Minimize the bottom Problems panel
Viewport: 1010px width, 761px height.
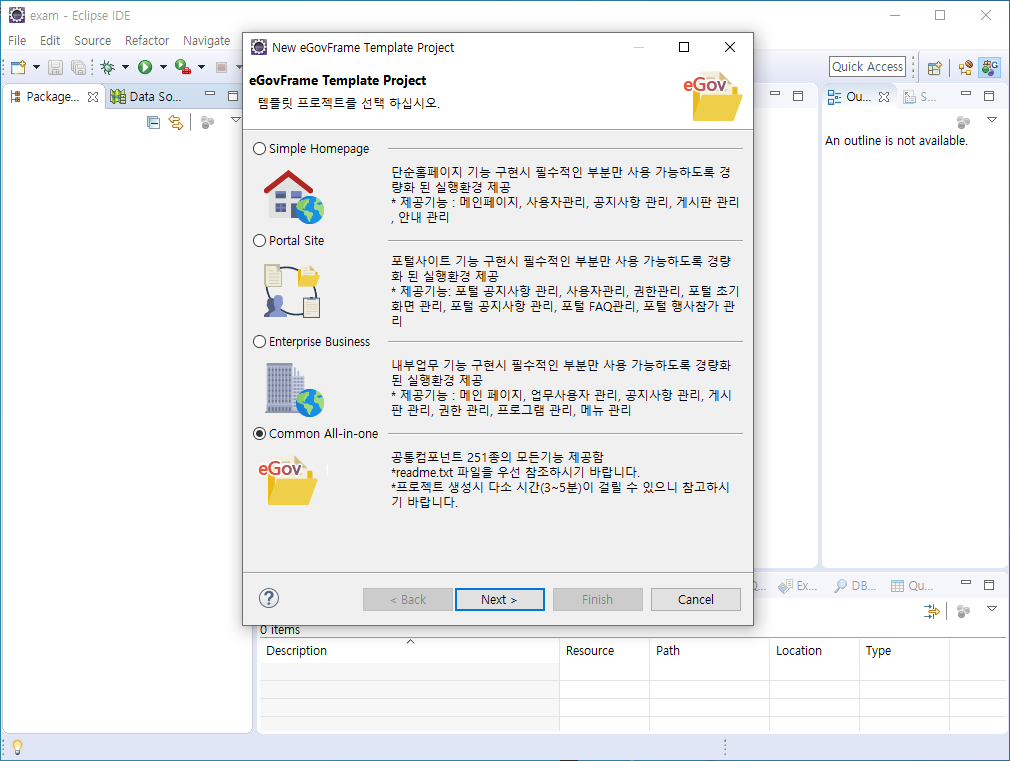point(966,583)
